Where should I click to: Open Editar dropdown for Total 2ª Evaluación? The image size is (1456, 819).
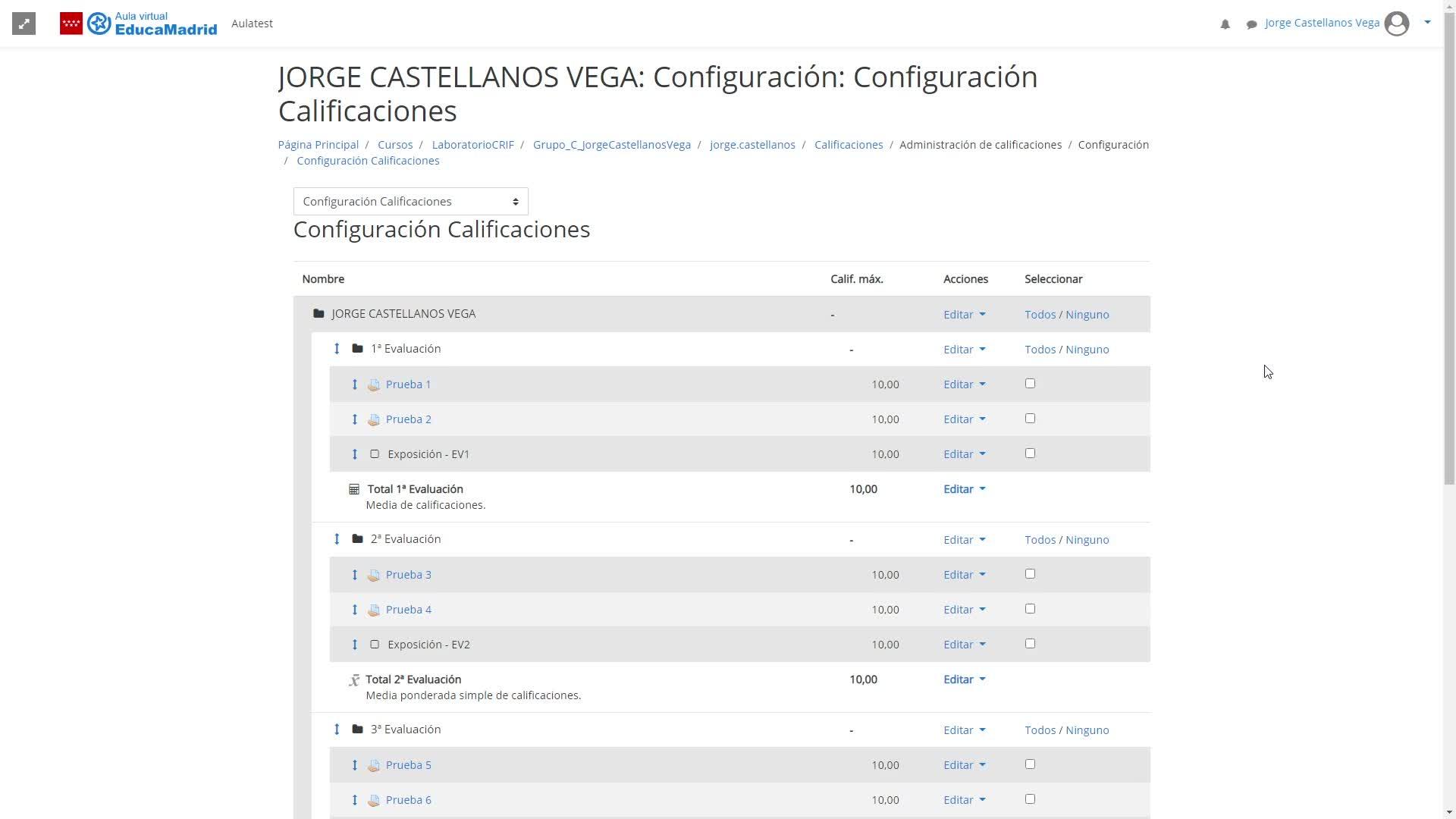point(964,679)
